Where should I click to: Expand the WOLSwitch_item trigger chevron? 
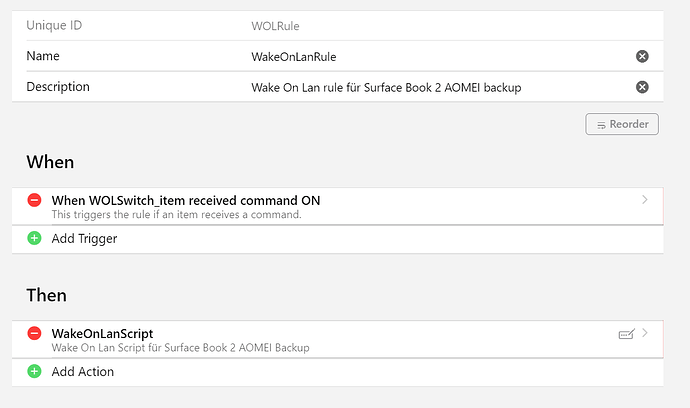click(645, 200)
